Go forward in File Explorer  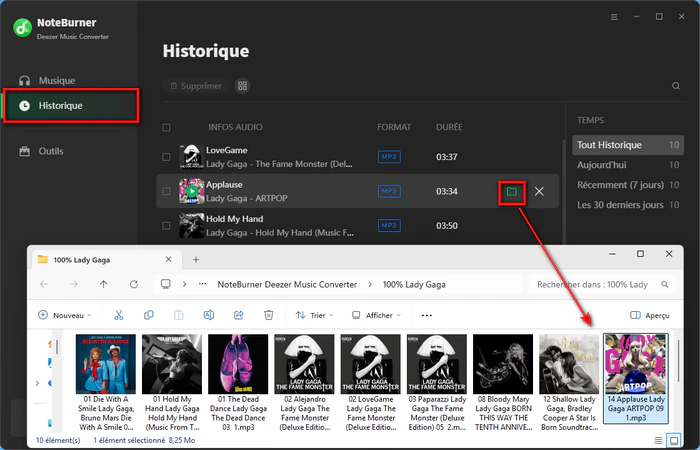click(x=74, y=284)
